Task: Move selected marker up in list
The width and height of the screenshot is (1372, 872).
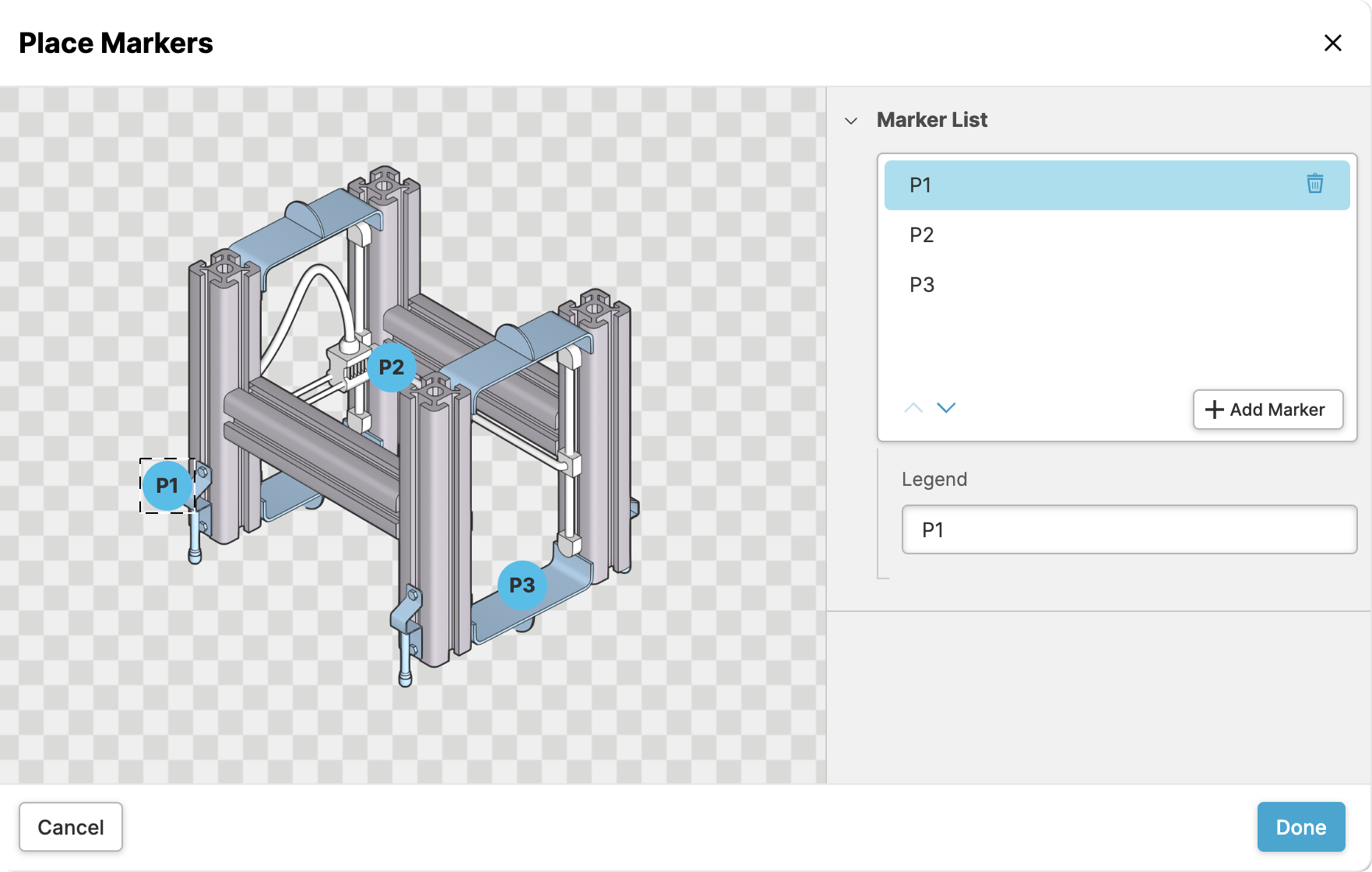Action: [x=913, y=408]
